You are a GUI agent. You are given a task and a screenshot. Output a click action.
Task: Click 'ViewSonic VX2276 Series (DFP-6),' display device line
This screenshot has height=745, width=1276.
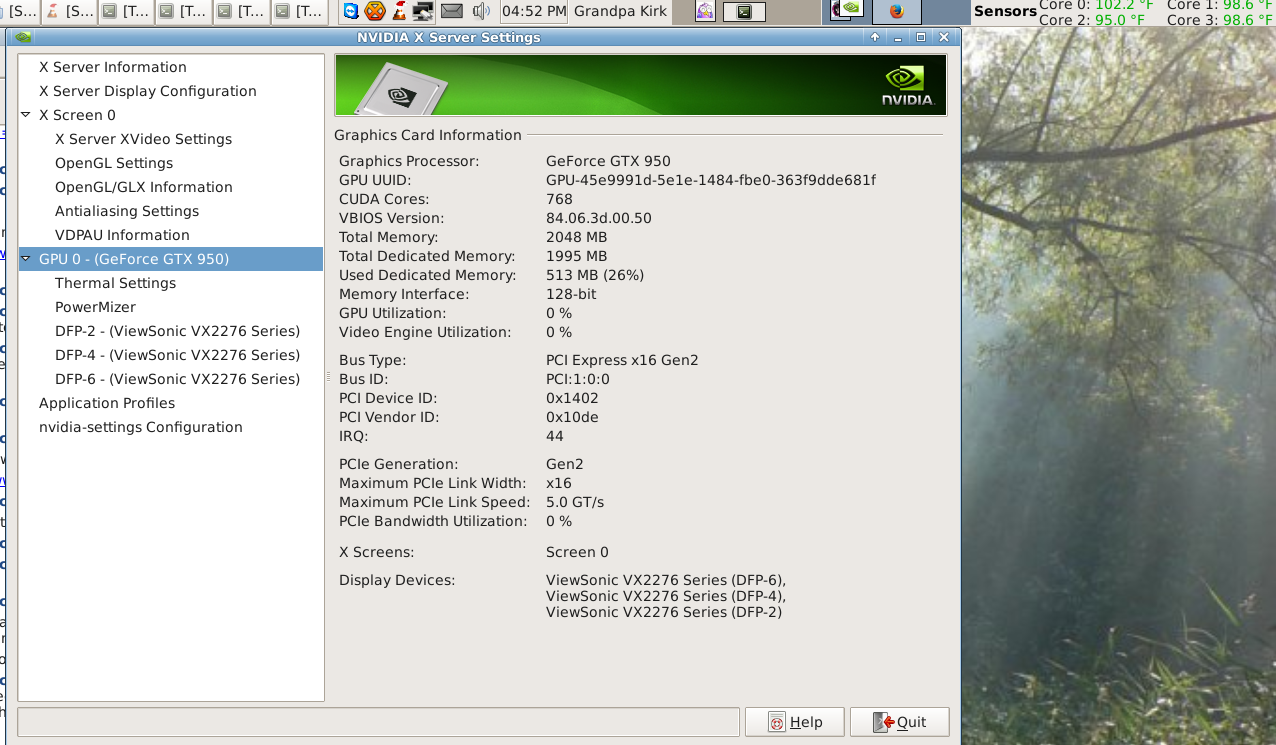pyautogui.click(x=666, y=580)
